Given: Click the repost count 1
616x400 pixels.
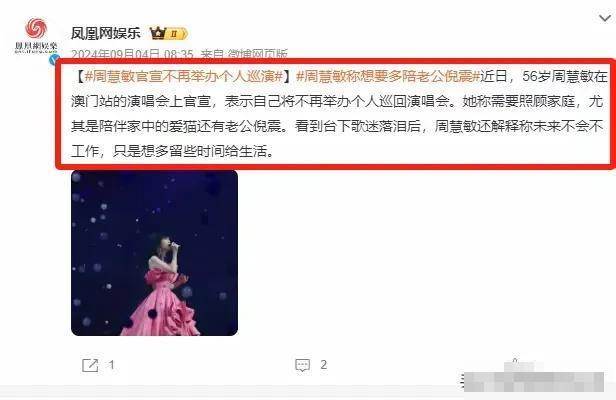Looking at the screenshot, I should pos(112,365).
